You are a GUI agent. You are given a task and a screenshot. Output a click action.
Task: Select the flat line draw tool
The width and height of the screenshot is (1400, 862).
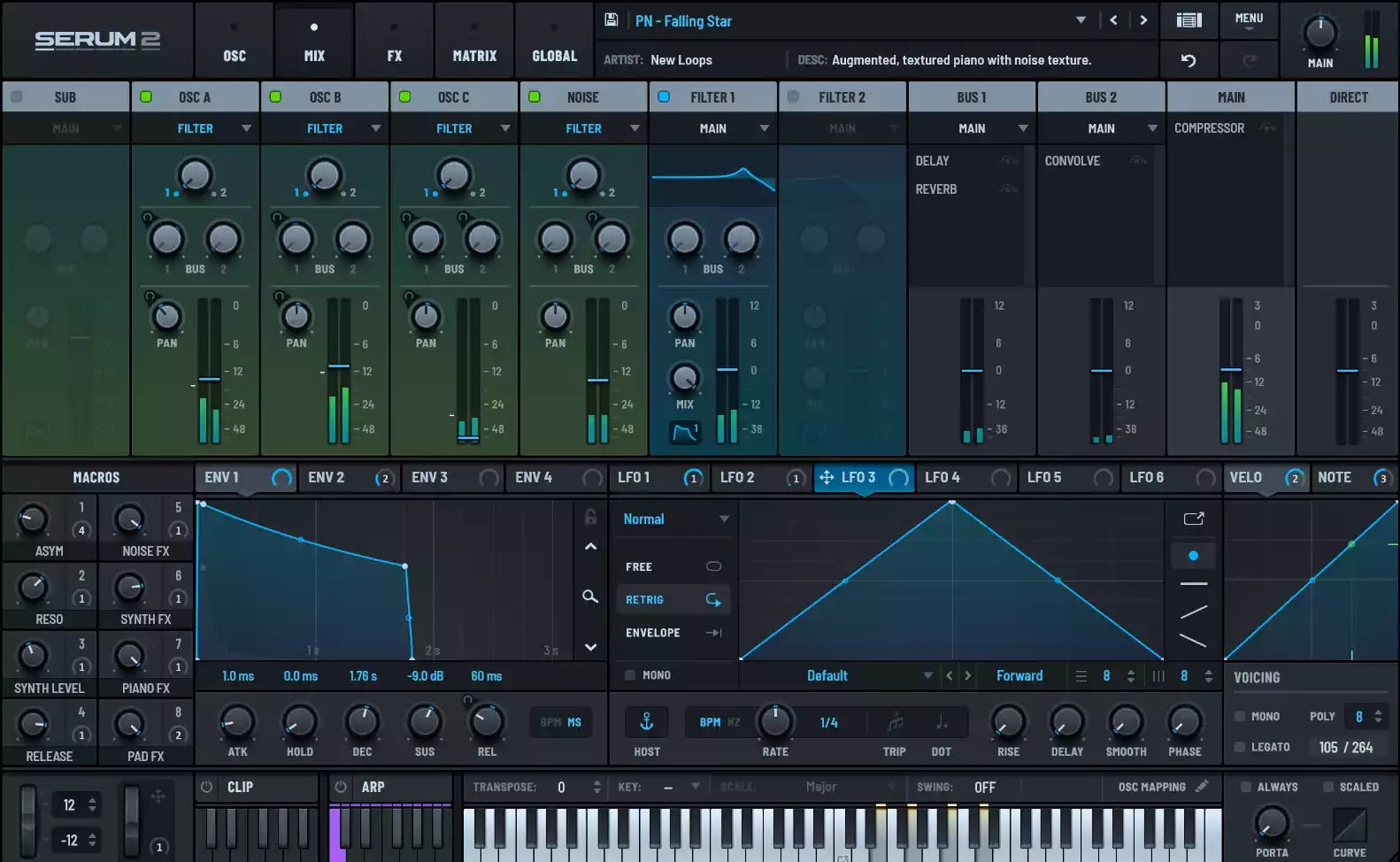[1193, 584]
